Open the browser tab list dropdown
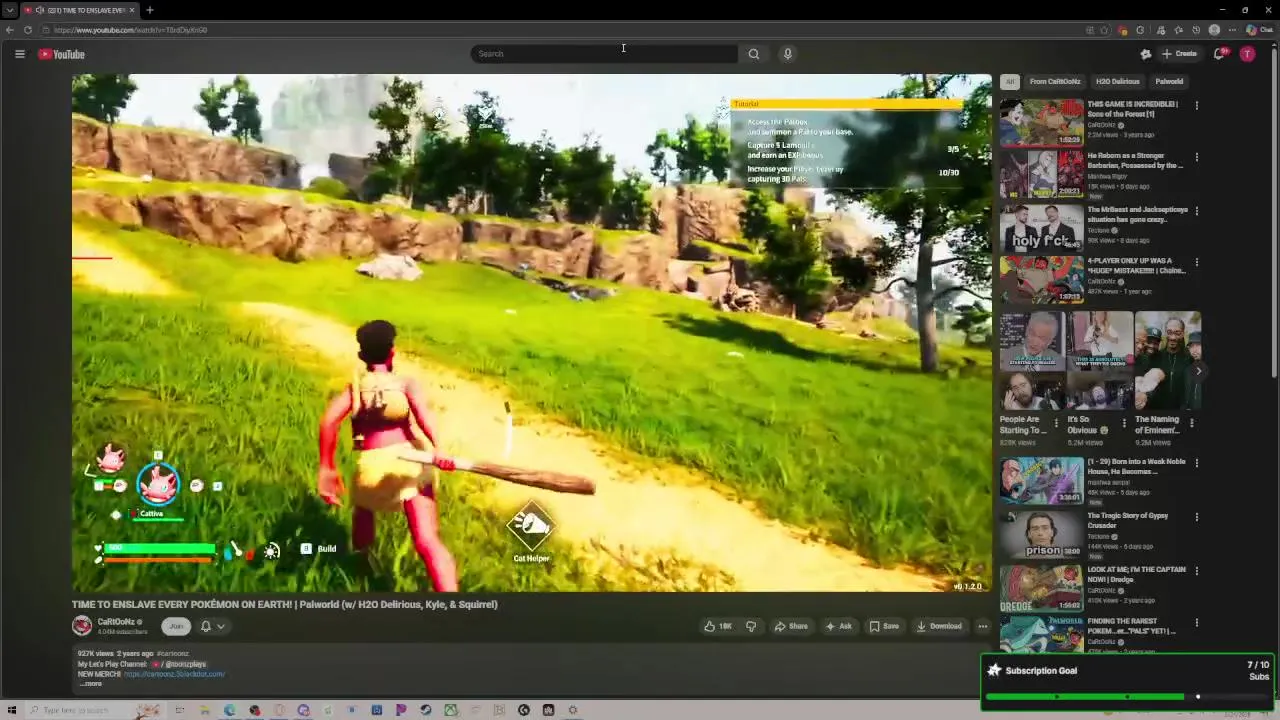Viewport: 1280px width, 720px height. tap(9, 10)
